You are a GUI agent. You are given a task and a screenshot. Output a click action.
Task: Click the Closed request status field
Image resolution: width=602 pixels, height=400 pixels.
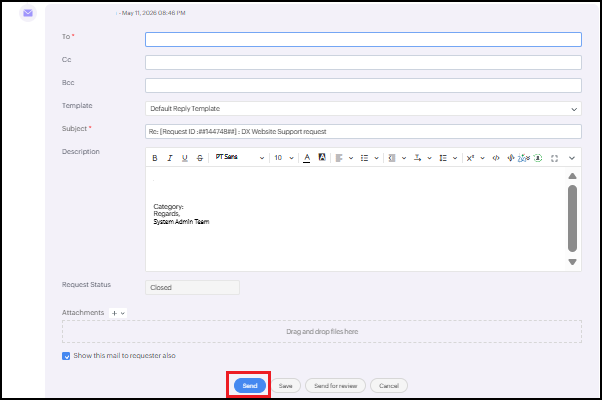(192, 288)
